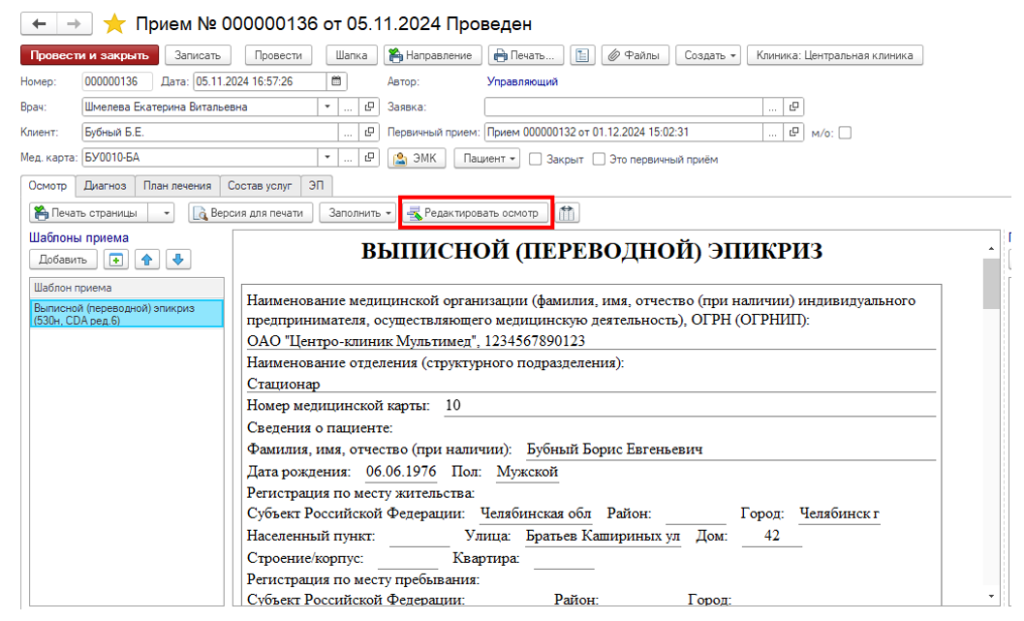Switch to the Диагноз tab
1024x621 pixels.
point(105,186)
